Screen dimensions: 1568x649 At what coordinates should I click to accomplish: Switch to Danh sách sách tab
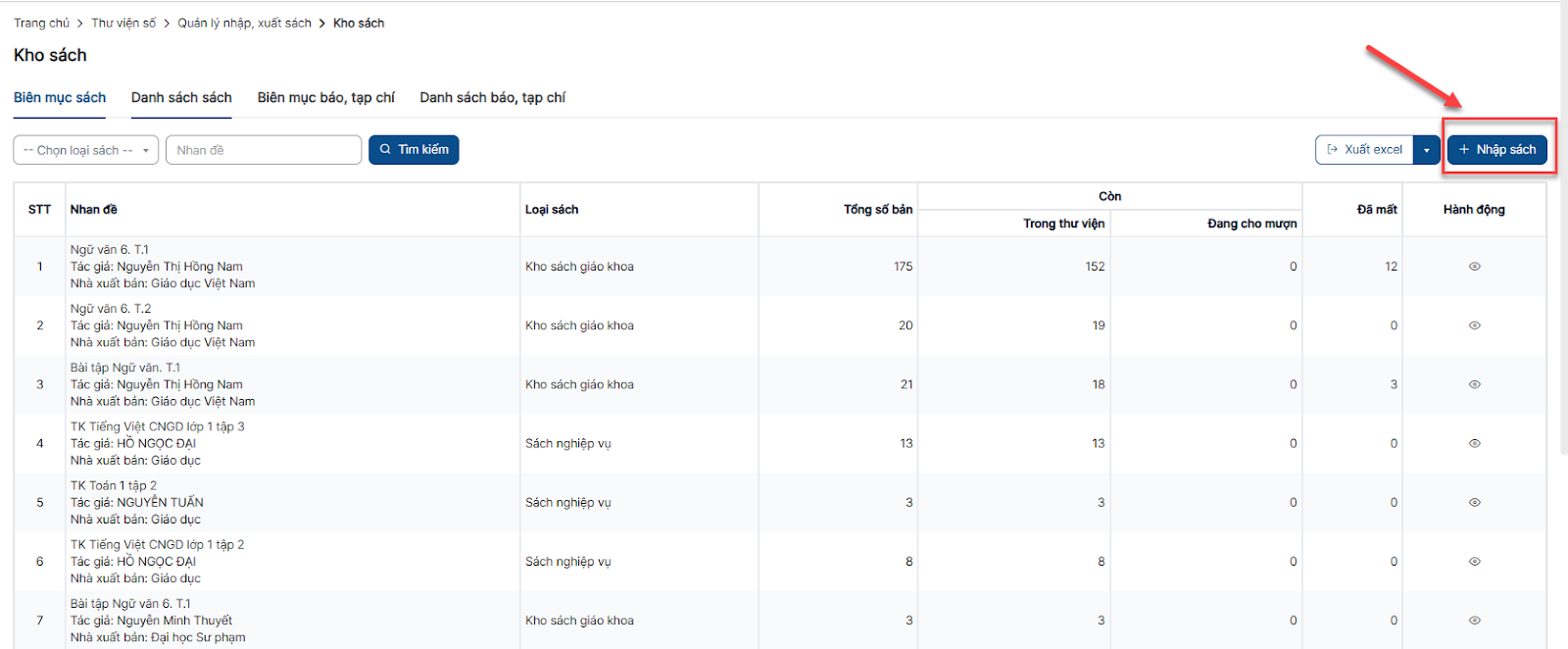point(181,98)
